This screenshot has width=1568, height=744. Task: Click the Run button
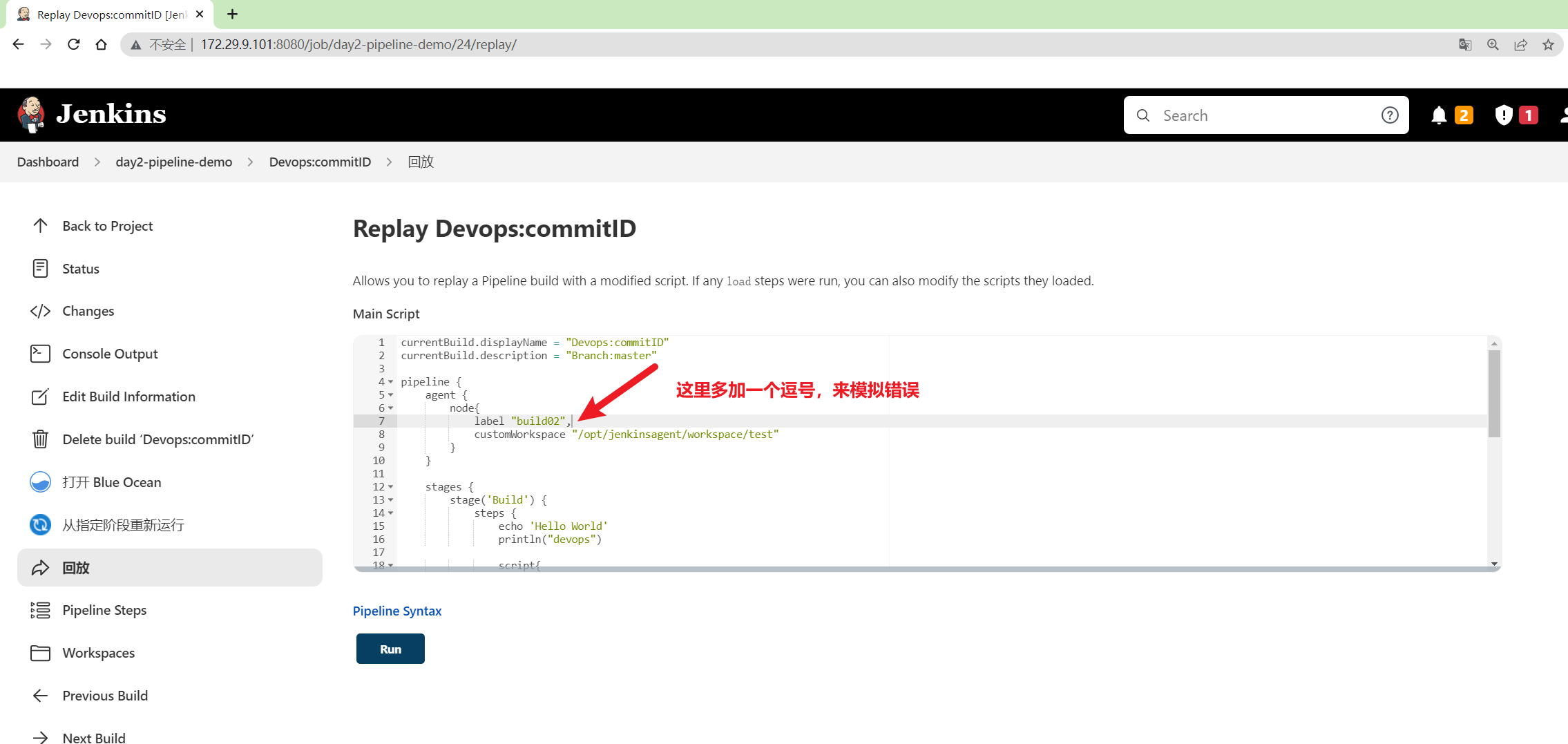coord(390,649)
